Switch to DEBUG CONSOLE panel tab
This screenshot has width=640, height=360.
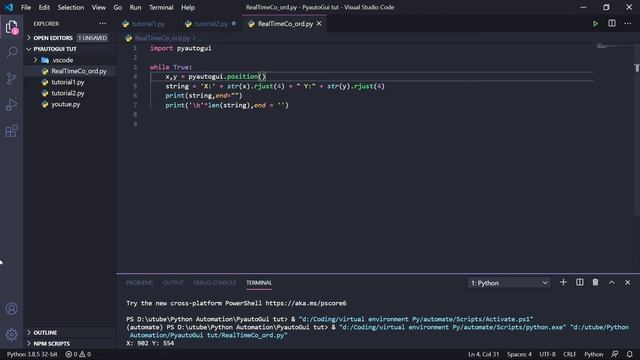click(x=215, y=283)
